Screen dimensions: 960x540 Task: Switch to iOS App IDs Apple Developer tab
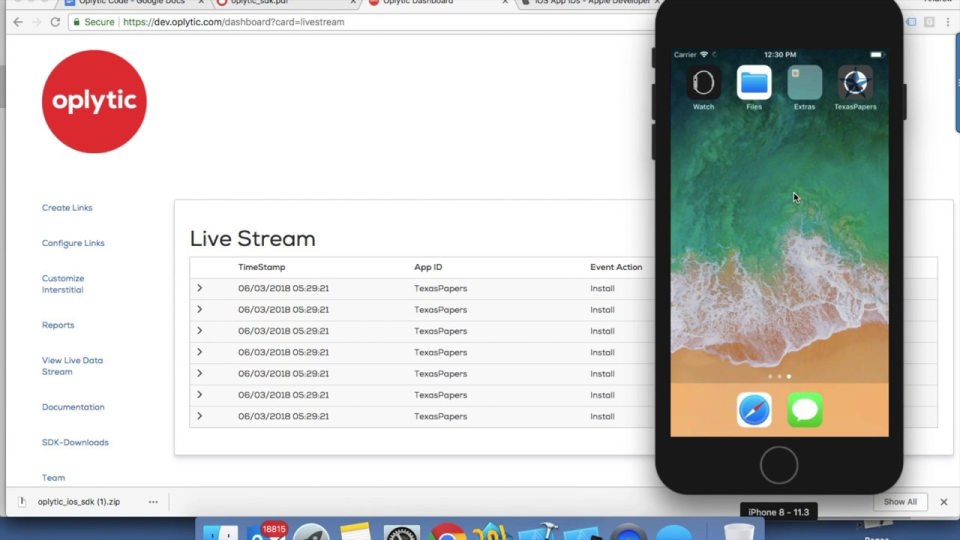591,2
